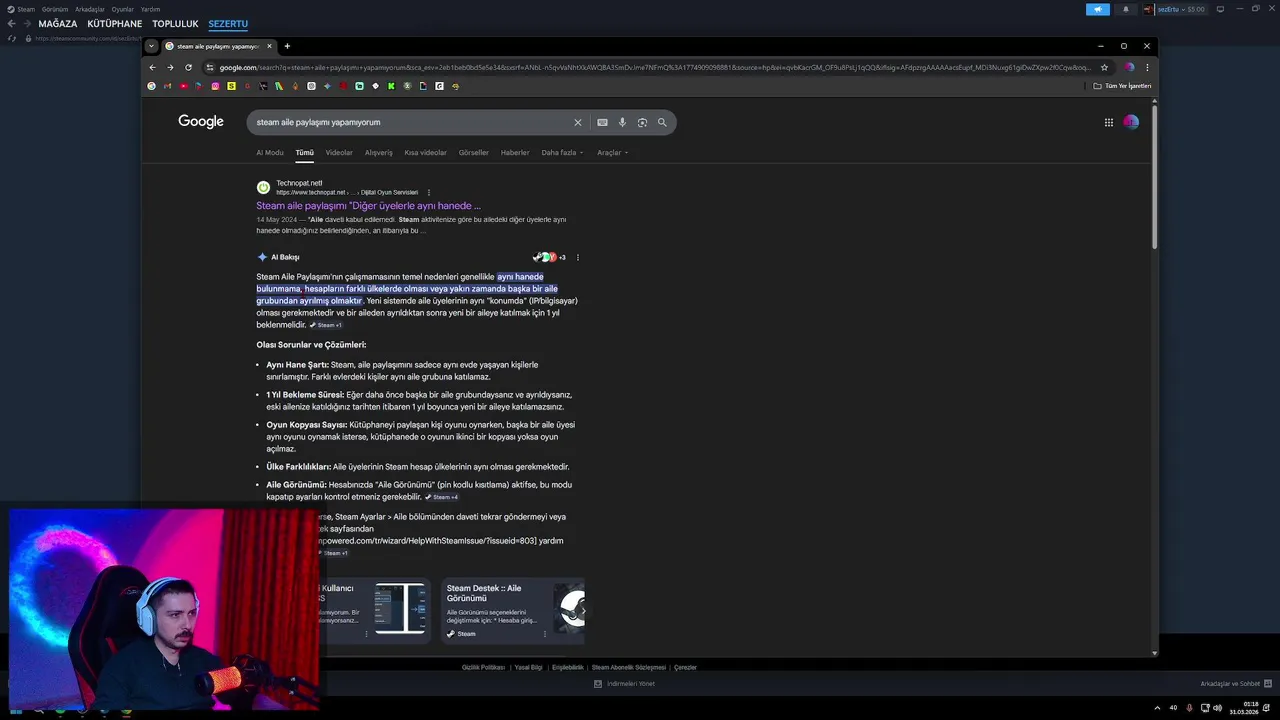Open the Chrome profile avatar
Viewport: 1280px width, 720px height.
[x=1129, y=67]
